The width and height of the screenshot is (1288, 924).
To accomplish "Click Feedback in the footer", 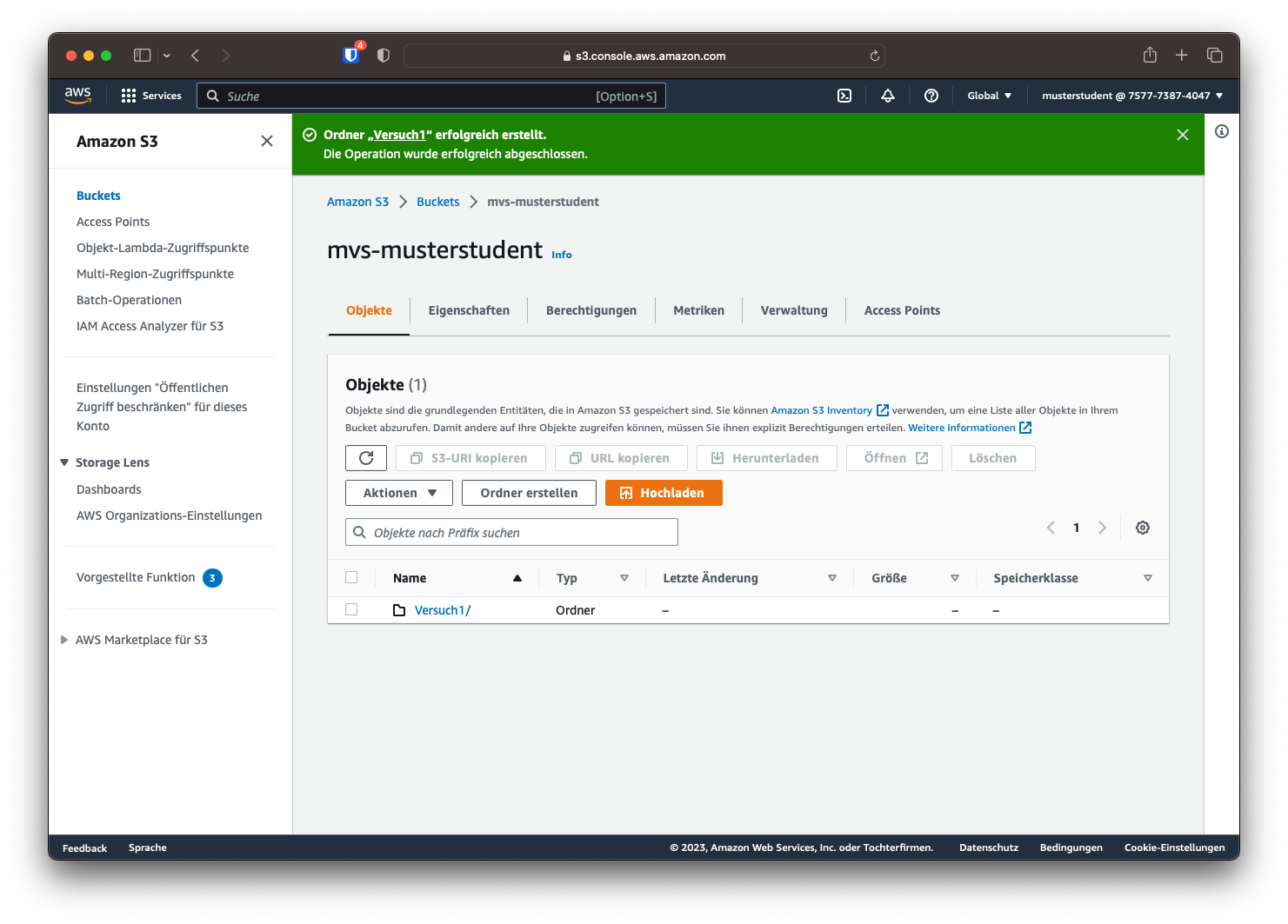I will tap(84, 848).
